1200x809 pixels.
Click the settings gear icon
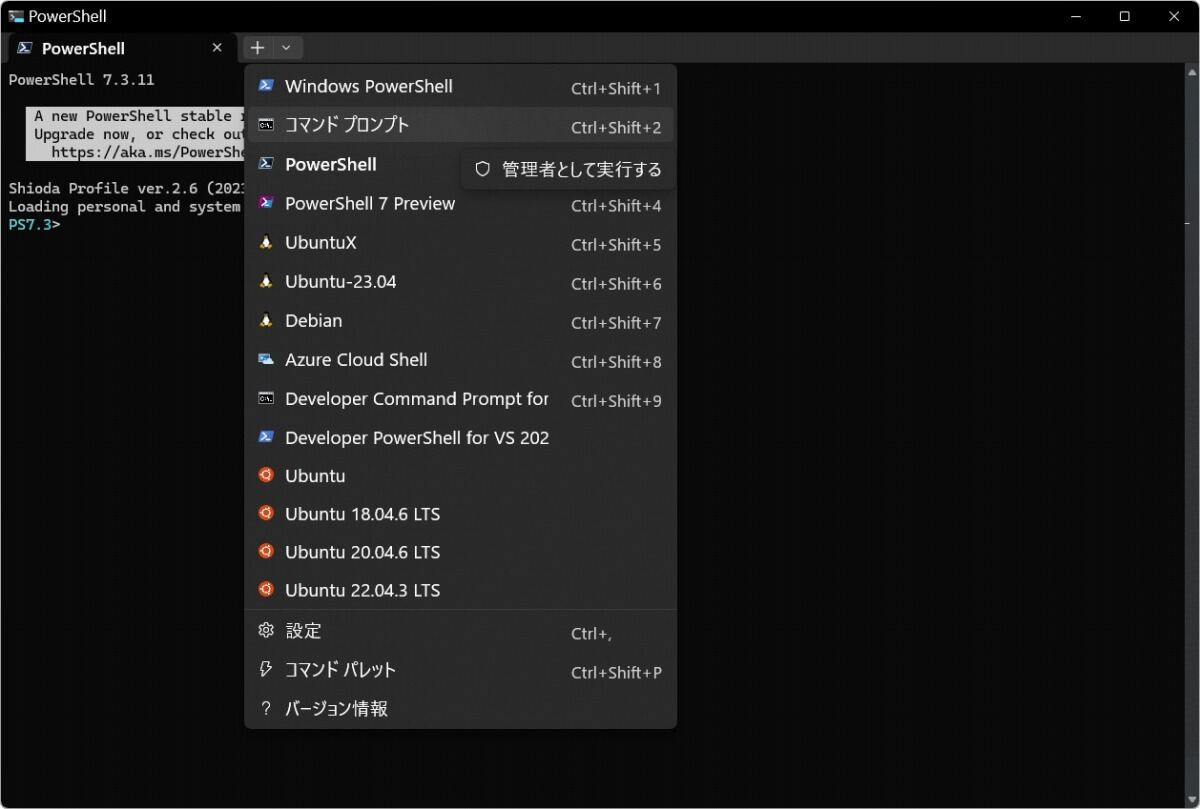266,631
